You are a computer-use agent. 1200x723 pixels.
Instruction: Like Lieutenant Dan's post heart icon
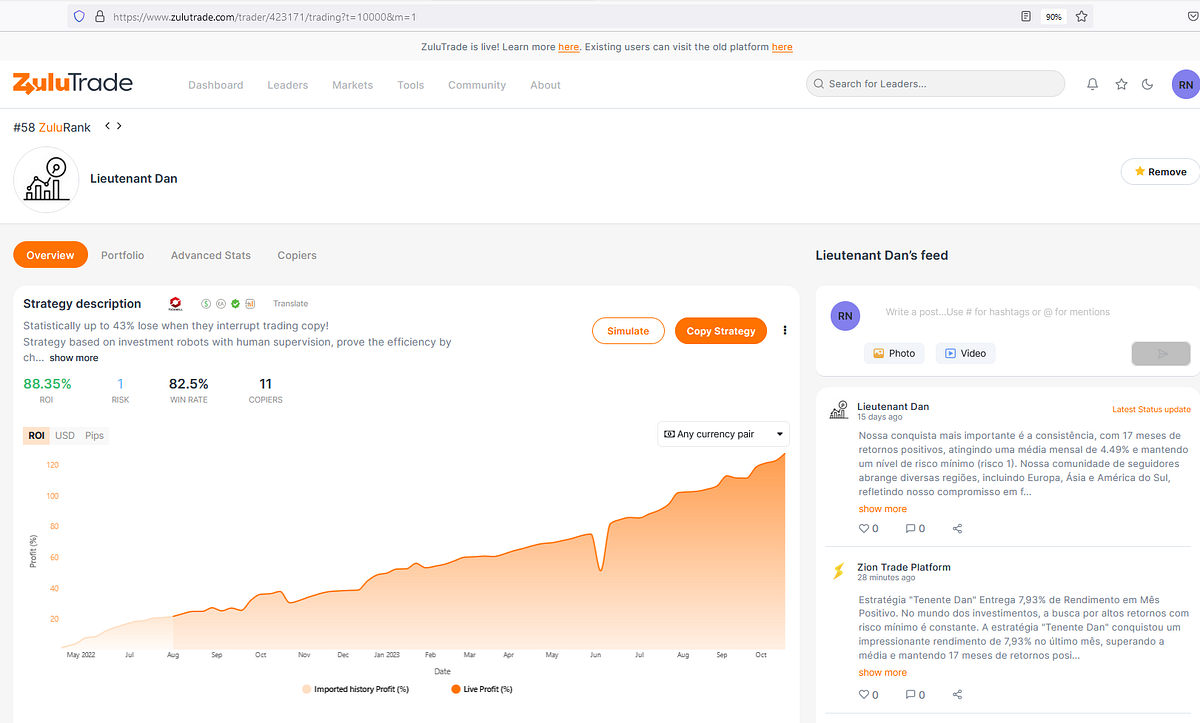pyautogui.click(x=864, y=528)
